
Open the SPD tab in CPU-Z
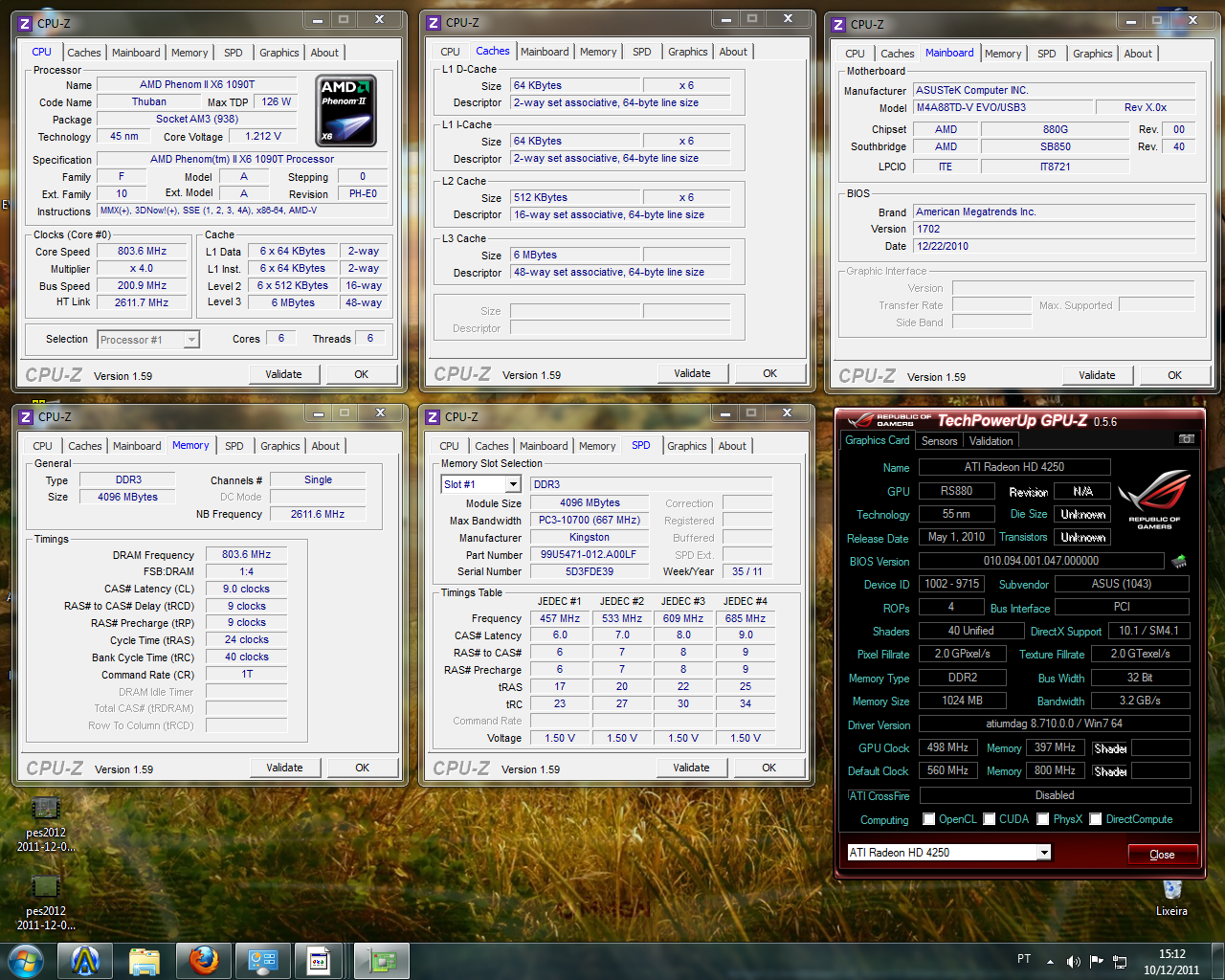click(x=234, y=53)
